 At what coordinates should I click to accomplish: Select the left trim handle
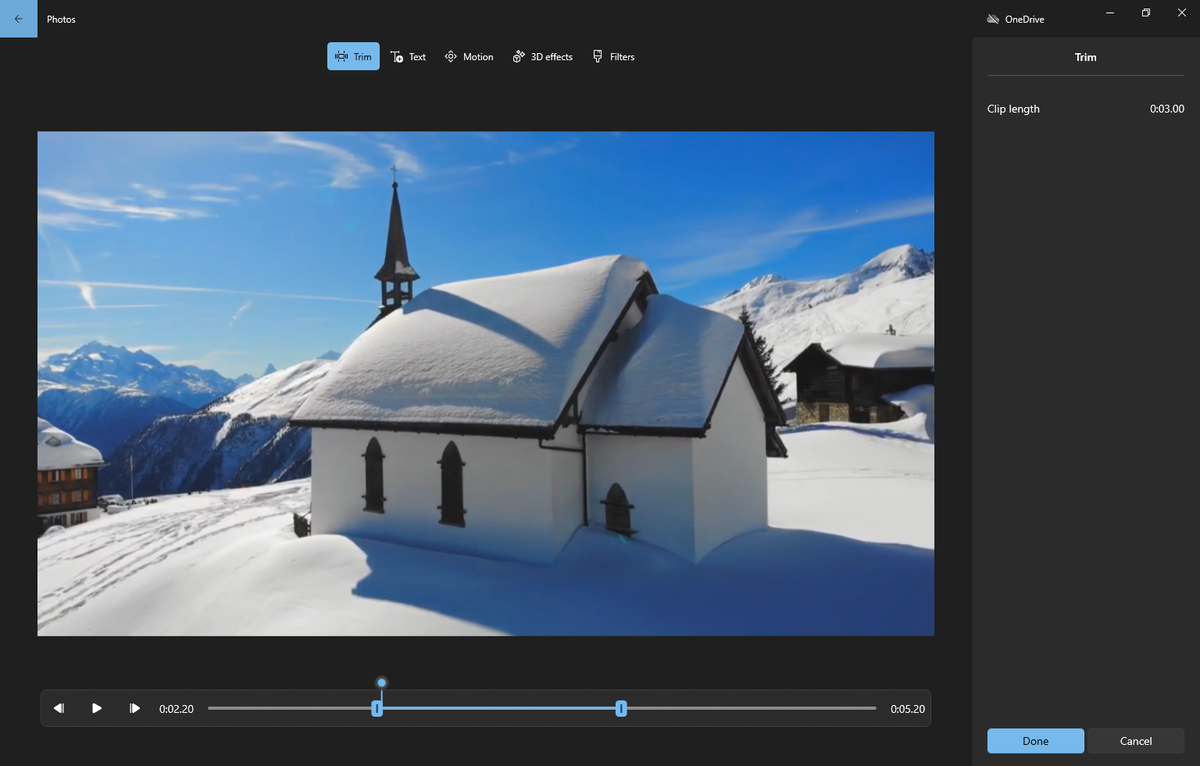click(x=377, y=707)
